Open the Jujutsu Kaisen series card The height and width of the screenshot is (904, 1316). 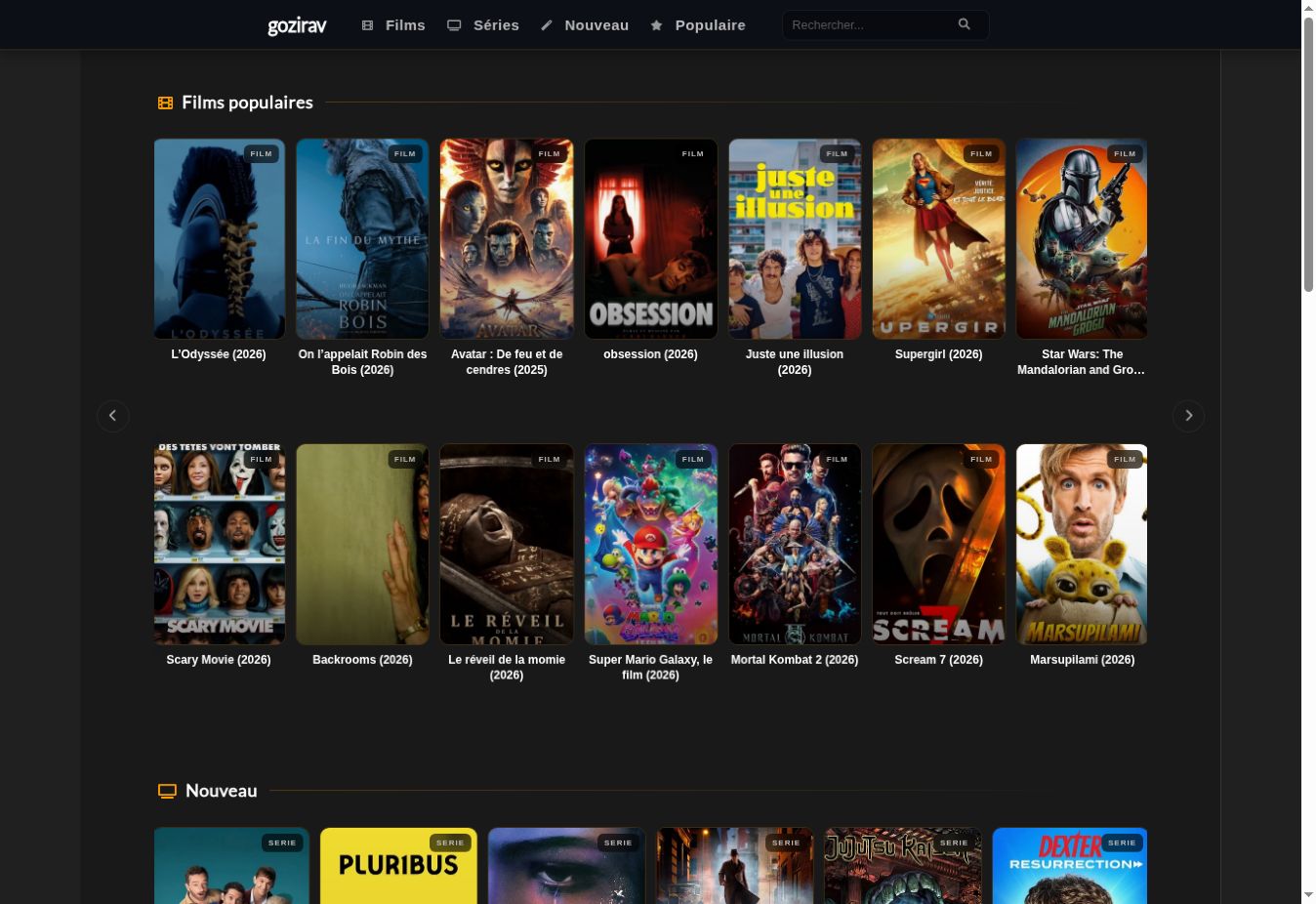(x=903, y=866)
